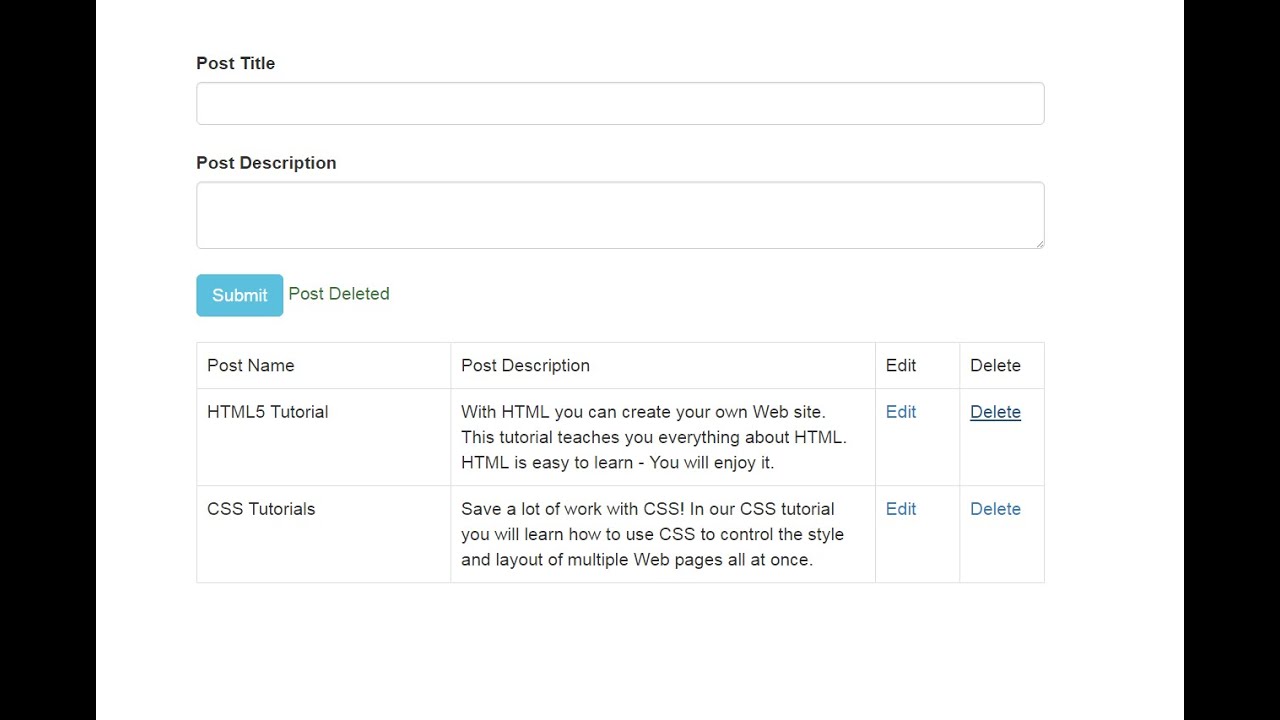Click the Post Title input field
The height and width of the screenshot is (720, 1280).
tap(620, 104)
